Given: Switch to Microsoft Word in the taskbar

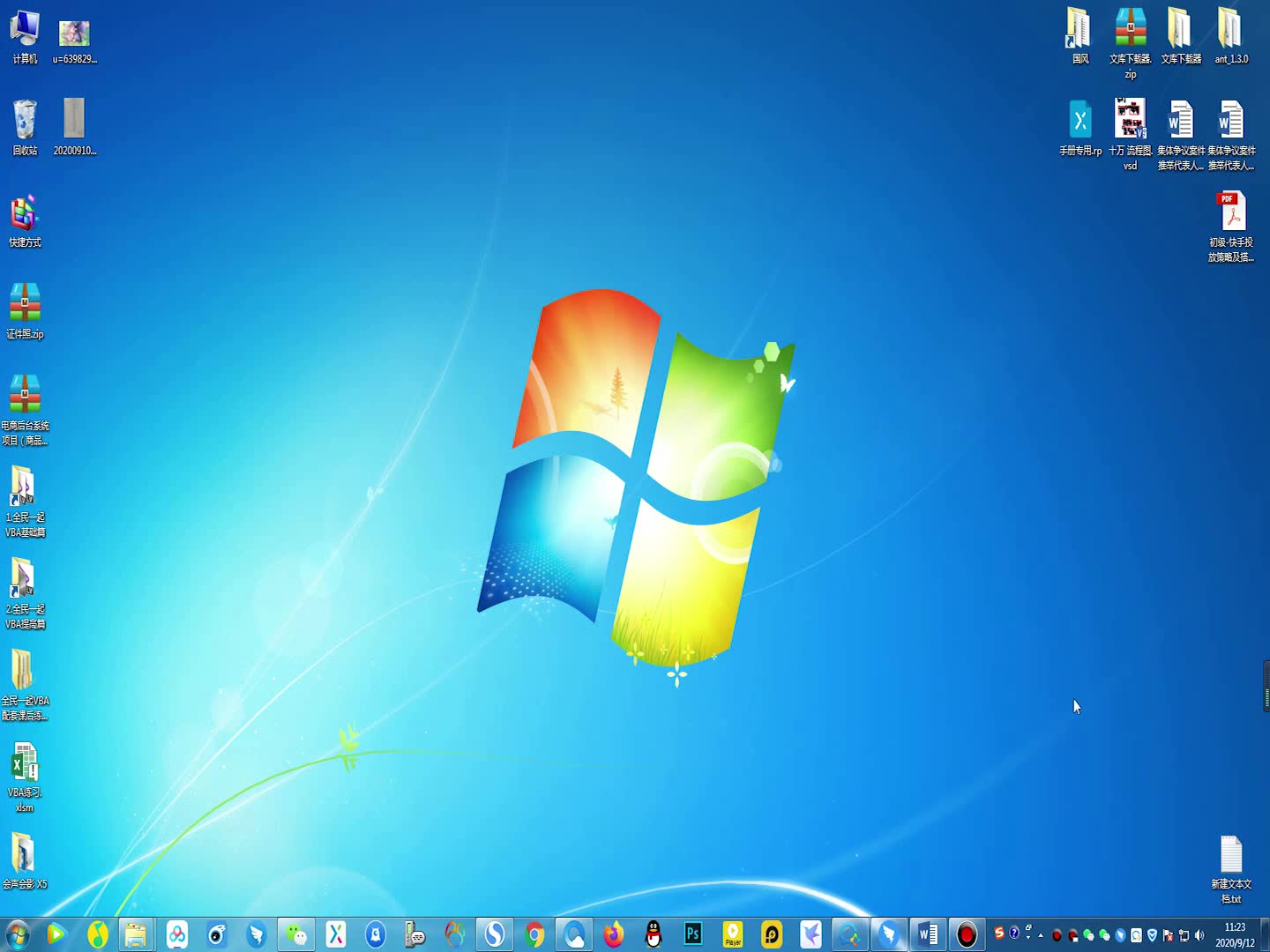Looking at the screenshot, I should pyautogui.click(x=928, y=934).
